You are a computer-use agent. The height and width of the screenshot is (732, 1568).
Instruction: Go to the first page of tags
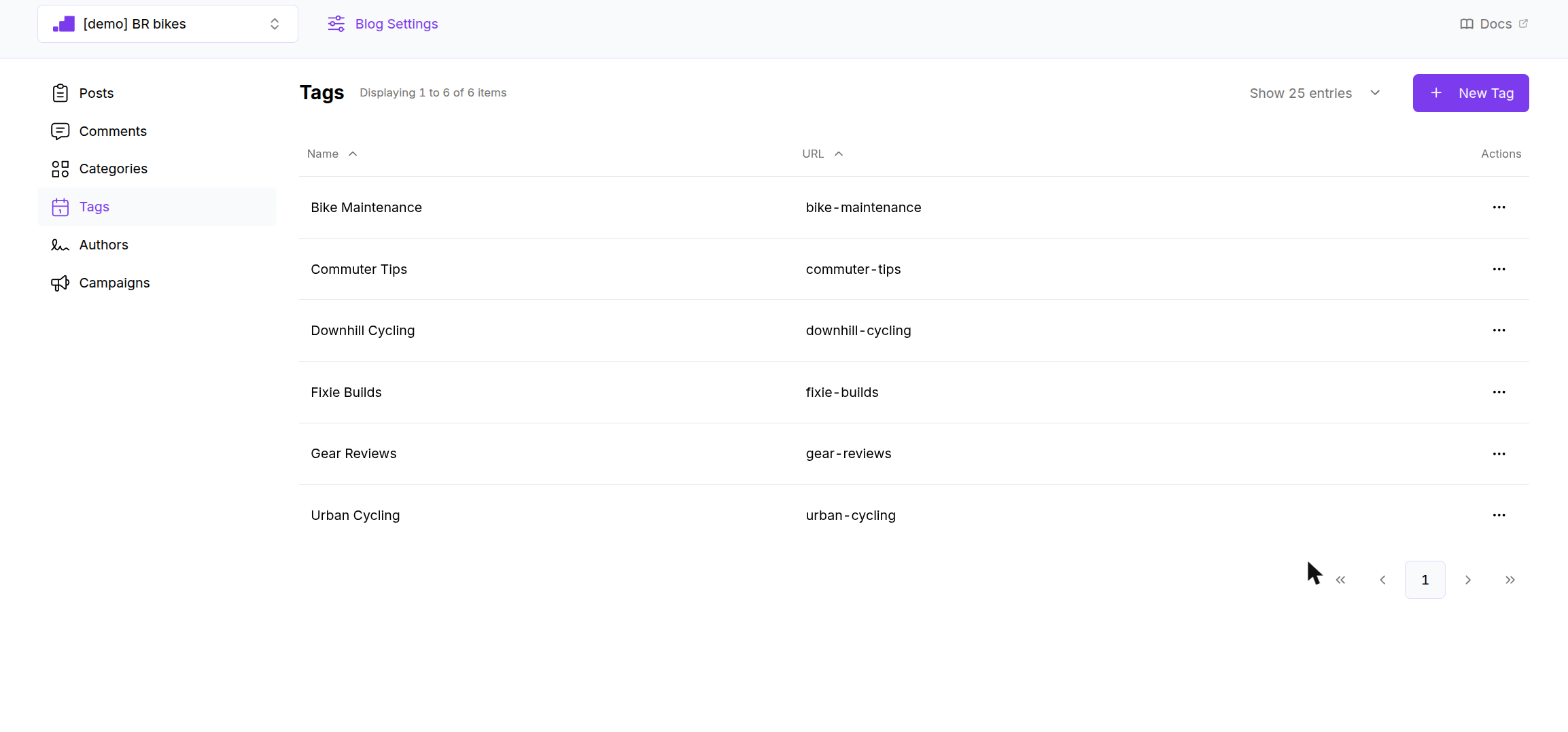point(1341,580)
